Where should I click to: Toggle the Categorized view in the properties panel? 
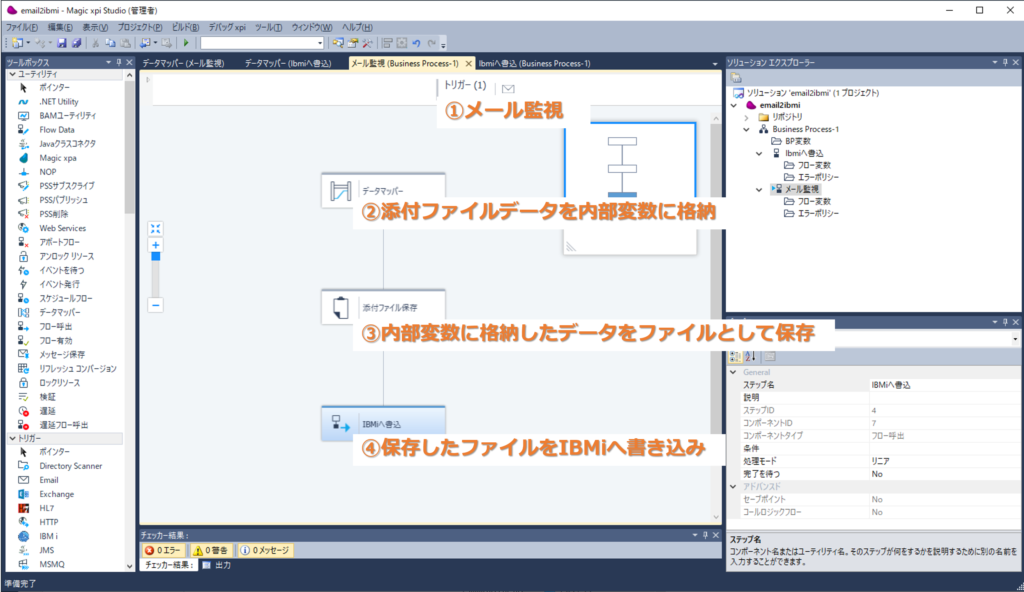[735, 356]
